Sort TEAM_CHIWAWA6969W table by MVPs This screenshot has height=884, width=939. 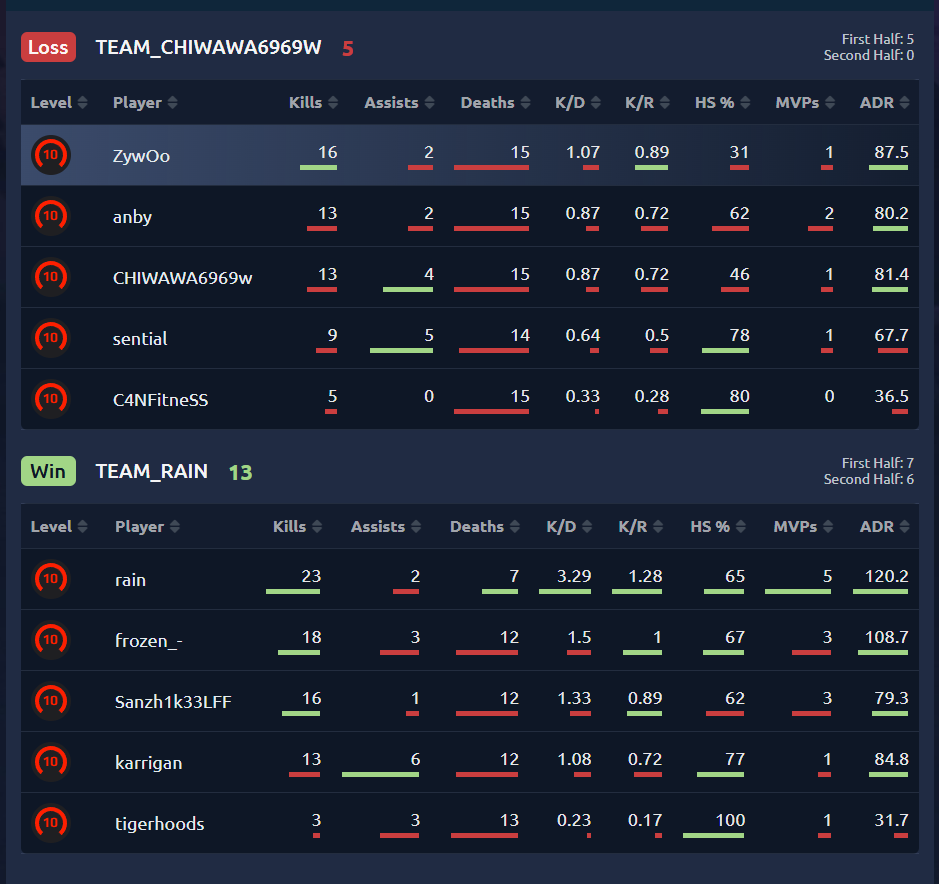(x=805, y=102)
